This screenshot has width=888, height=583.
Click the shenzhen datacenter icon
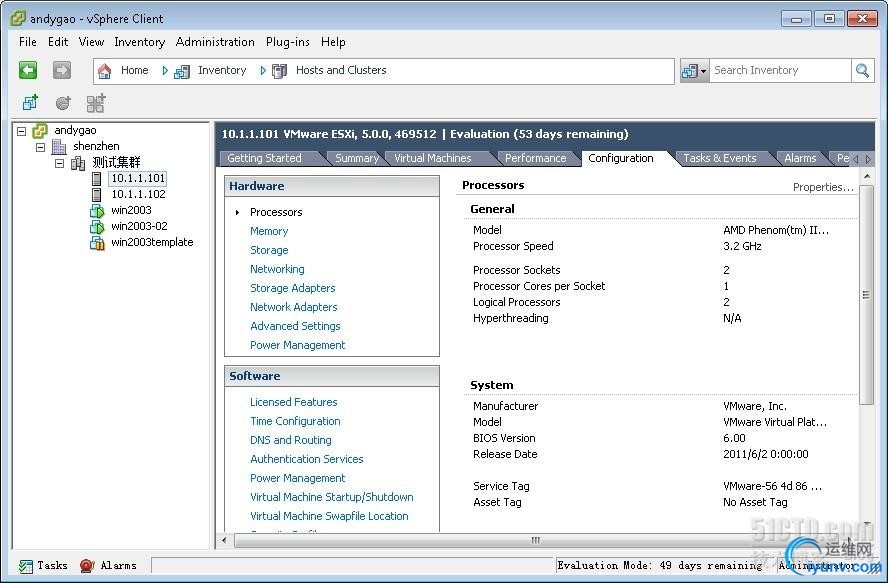point(59,147)
